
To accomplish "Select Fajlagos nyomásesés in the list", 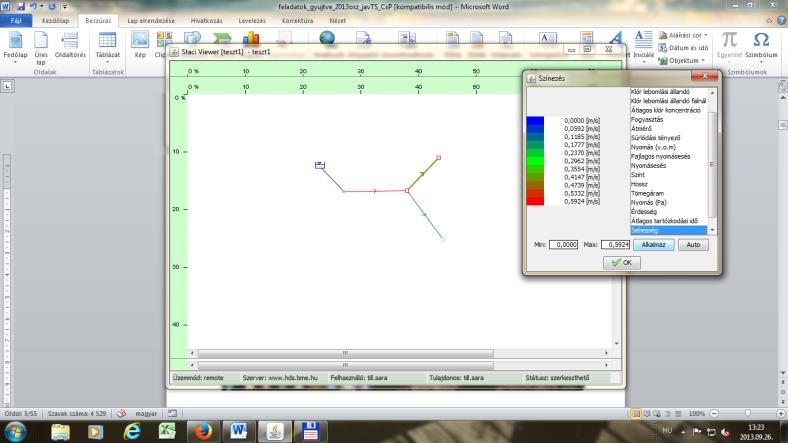I will click(668, 156).
